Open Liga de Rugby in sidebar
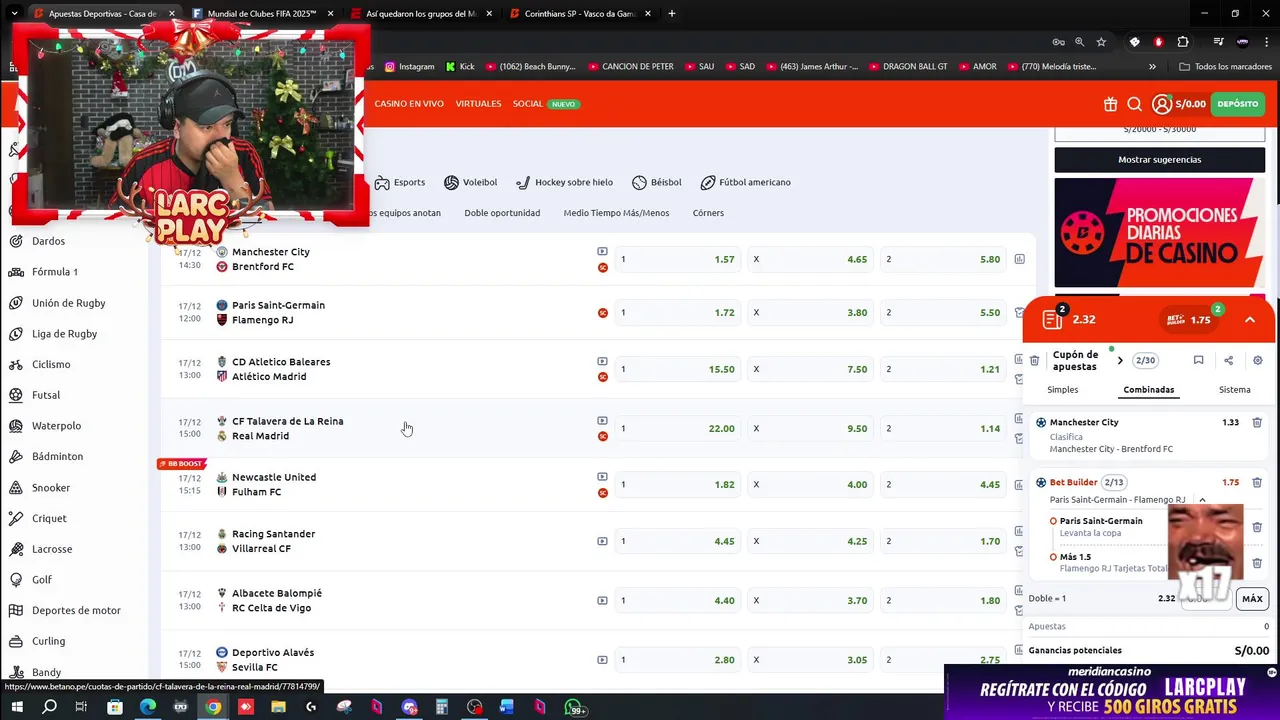Image resolution: width=1280 pixels, height=720 pixels. 64,334
